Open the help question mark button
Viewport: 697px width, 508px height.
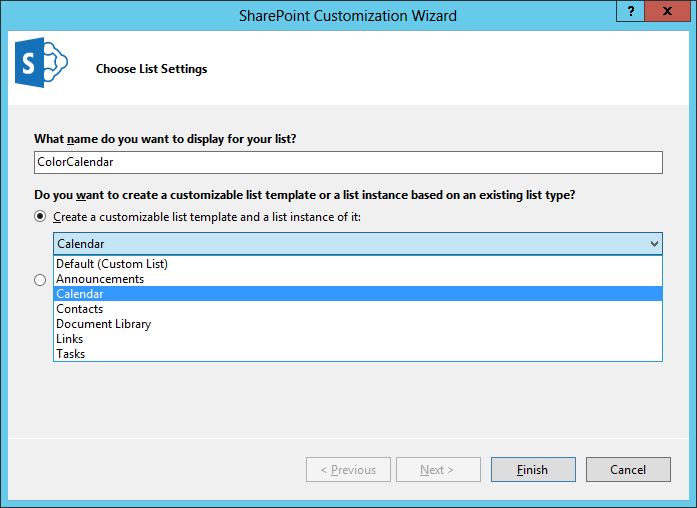click(x=630, y=11)
